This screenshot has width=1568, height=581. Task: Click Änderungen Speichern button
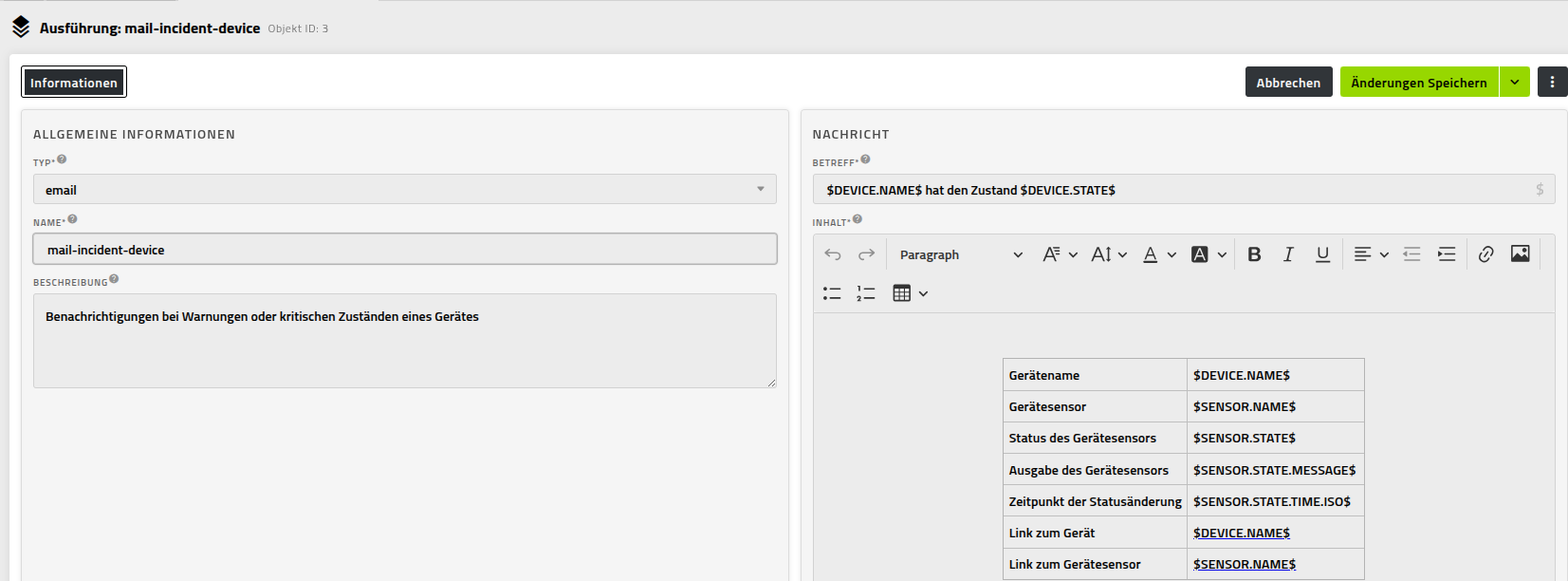click(x=1418, y=83)
